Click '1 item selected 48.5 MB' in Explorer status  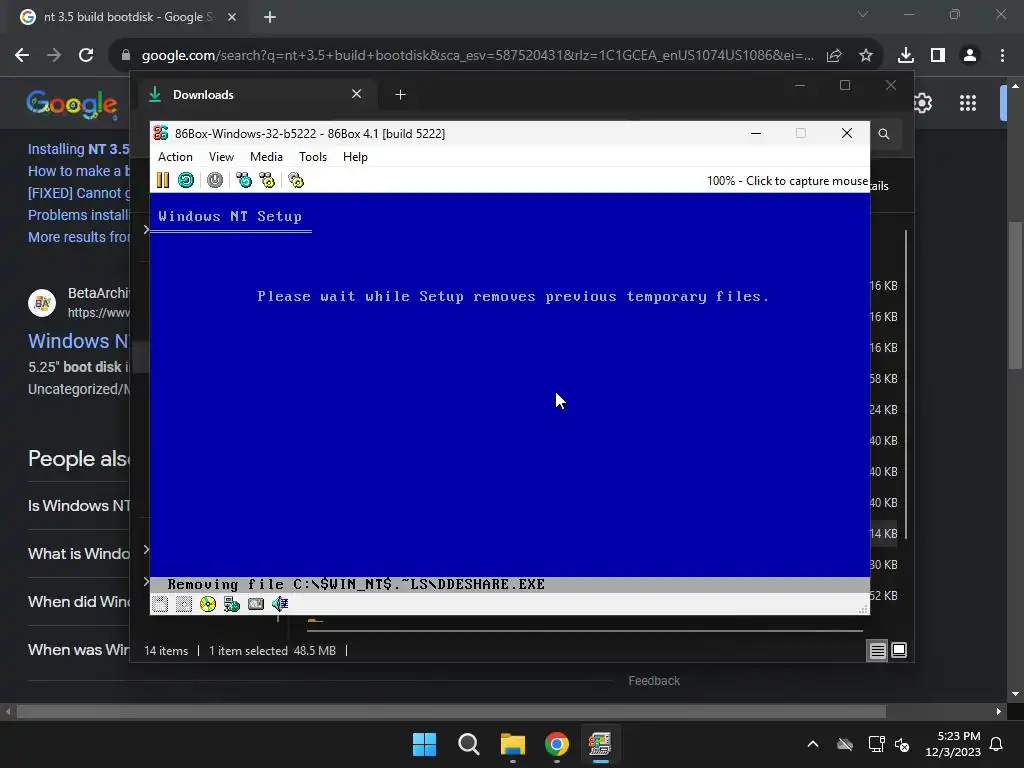(272, 651)
